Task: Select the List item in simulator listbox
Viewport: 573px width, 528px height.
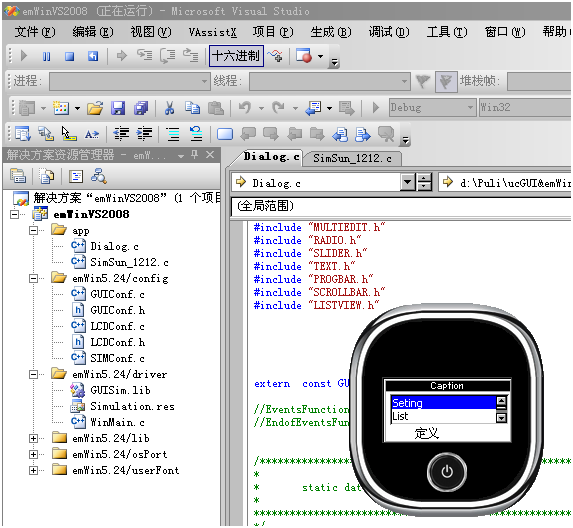Action: pos(443,417)
